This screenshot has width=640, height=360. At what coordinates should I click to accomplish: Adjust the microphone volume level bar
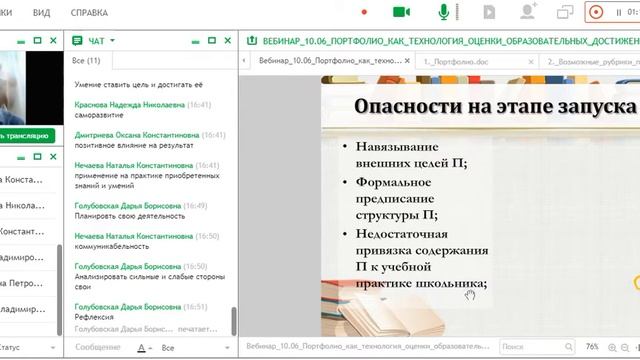tap(457, 12)
